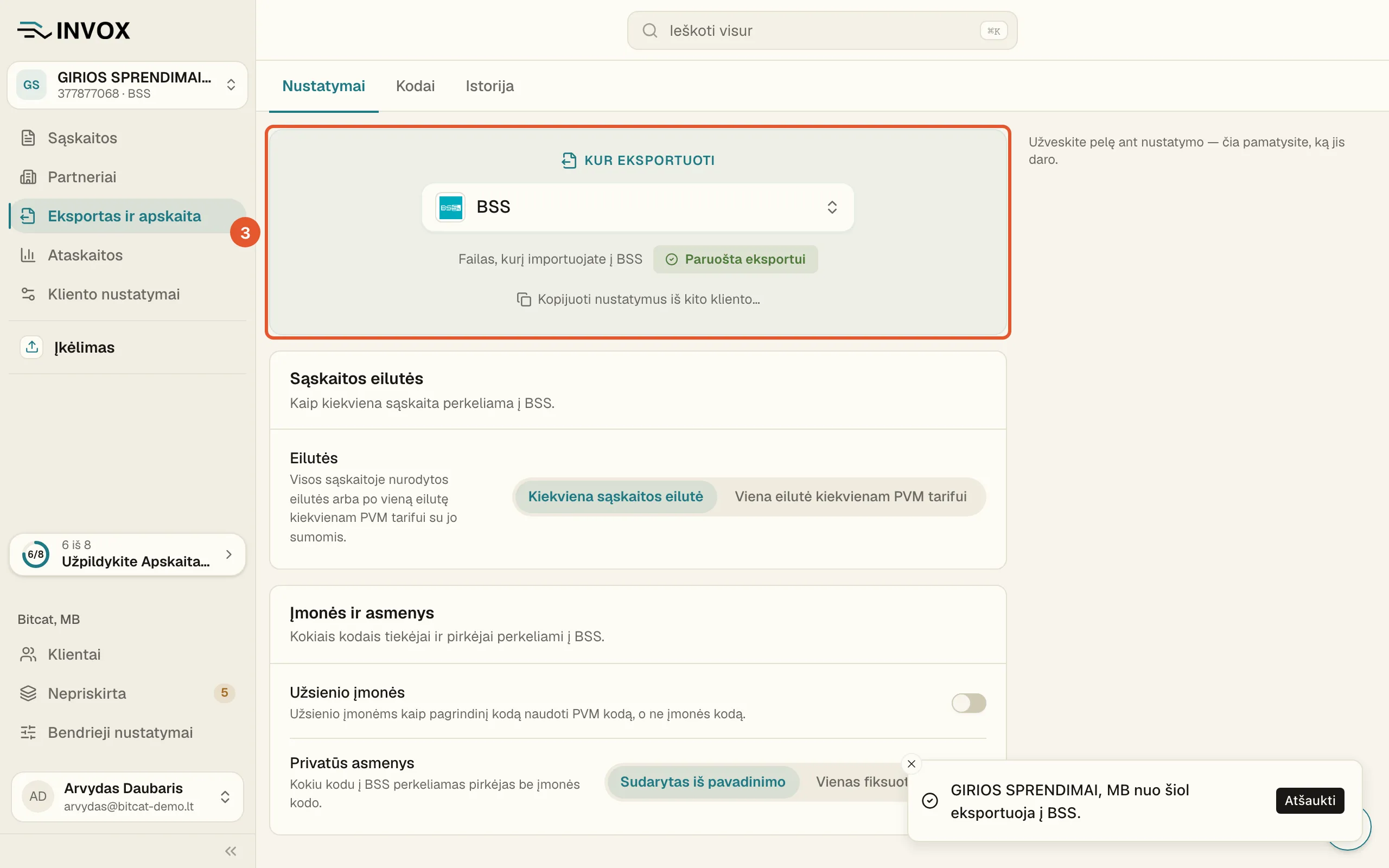Click the 6/8 progress ring
The height and width of the screenshot is (868, 1389).
[36, 554]
